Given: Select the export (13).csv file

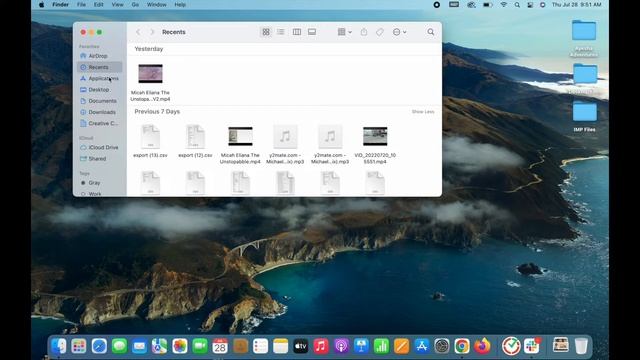Looking at the screenshot, I should pos(150,142).
